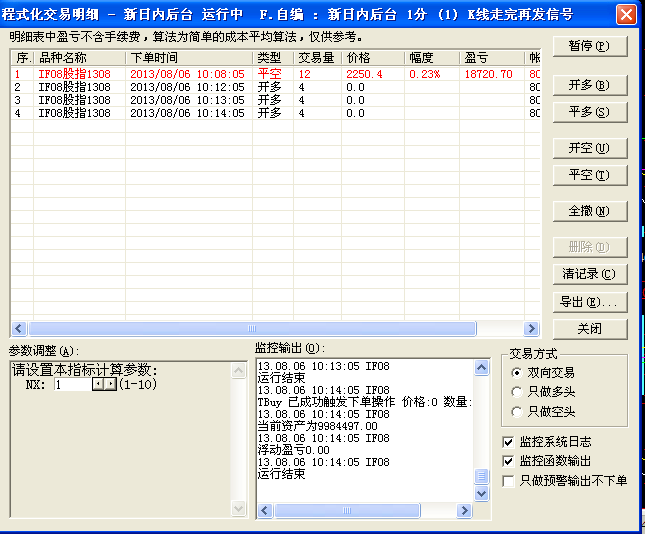Screen dimensions: 645x534
Task: Click the 幅度 column header
Action: click(x=432, y=58)
